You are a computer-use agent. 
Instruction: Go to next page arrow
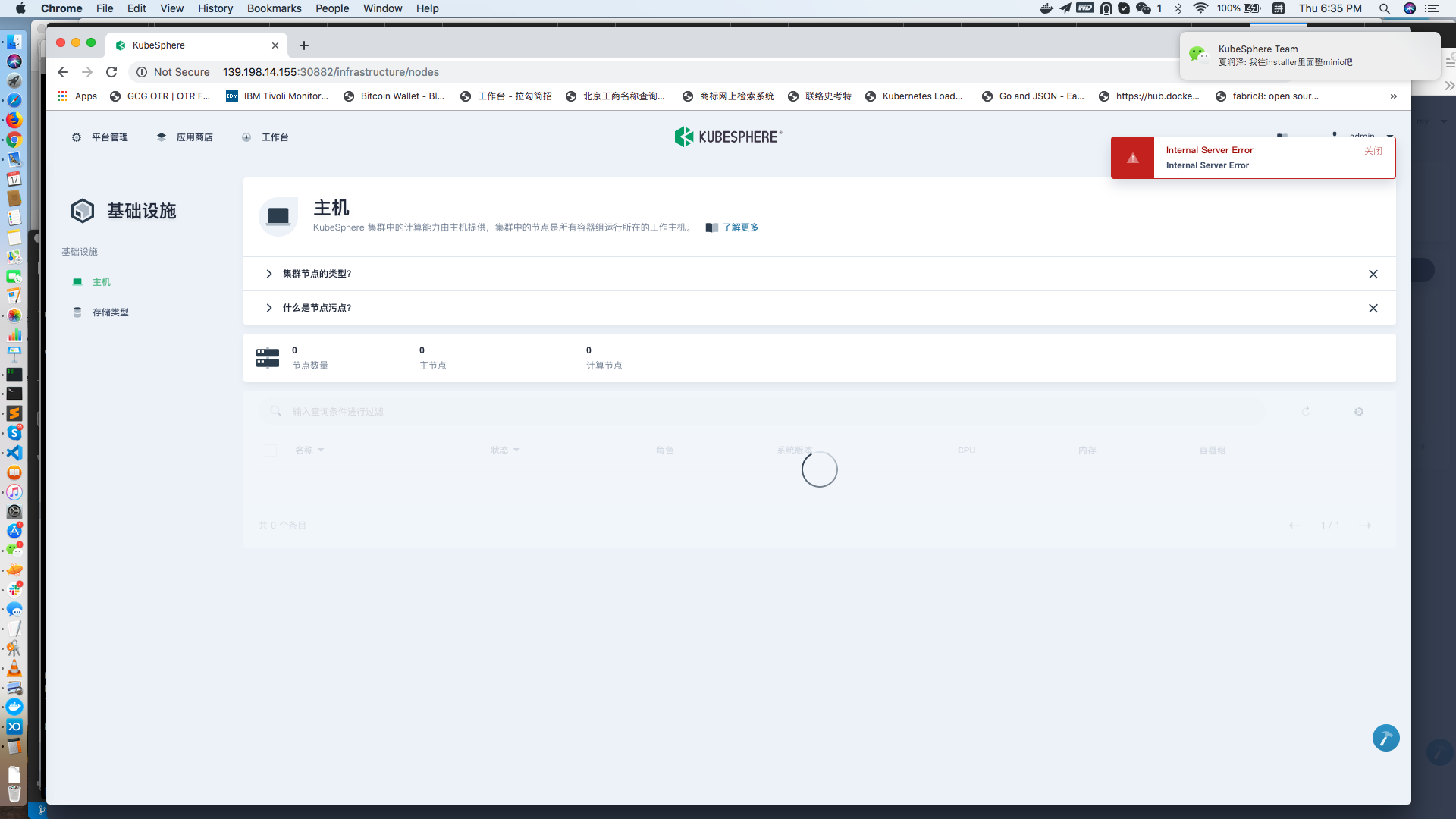[1366, 526]
